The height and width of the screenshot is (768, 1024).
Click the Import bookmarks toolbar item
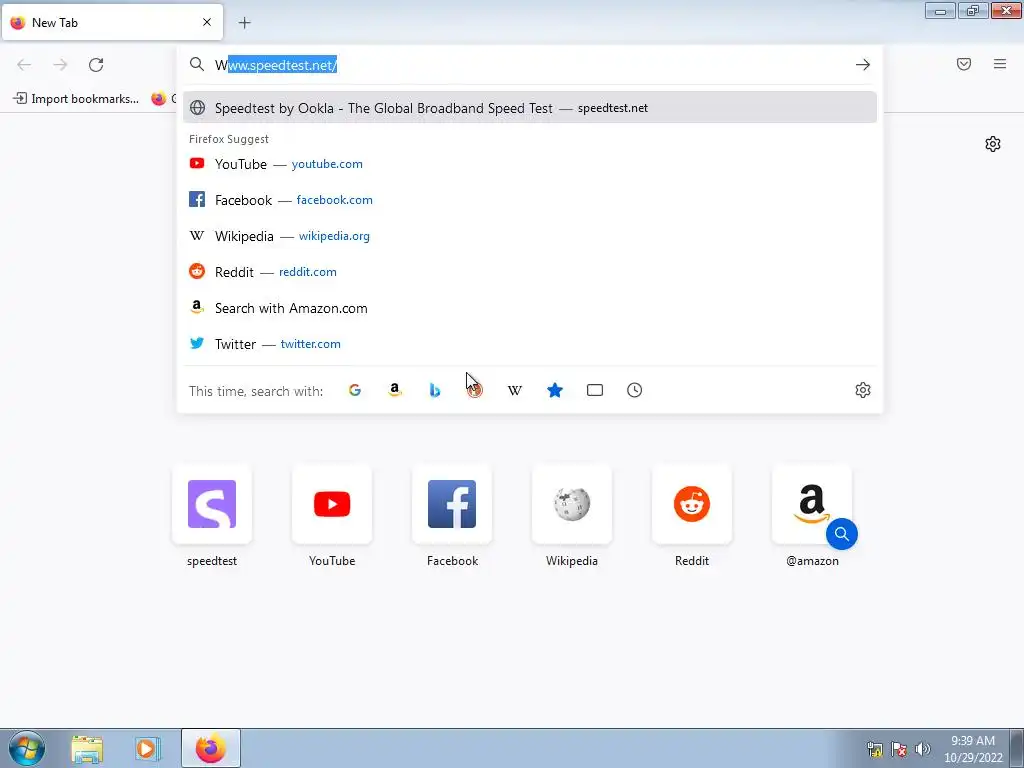tap(76, 99)
